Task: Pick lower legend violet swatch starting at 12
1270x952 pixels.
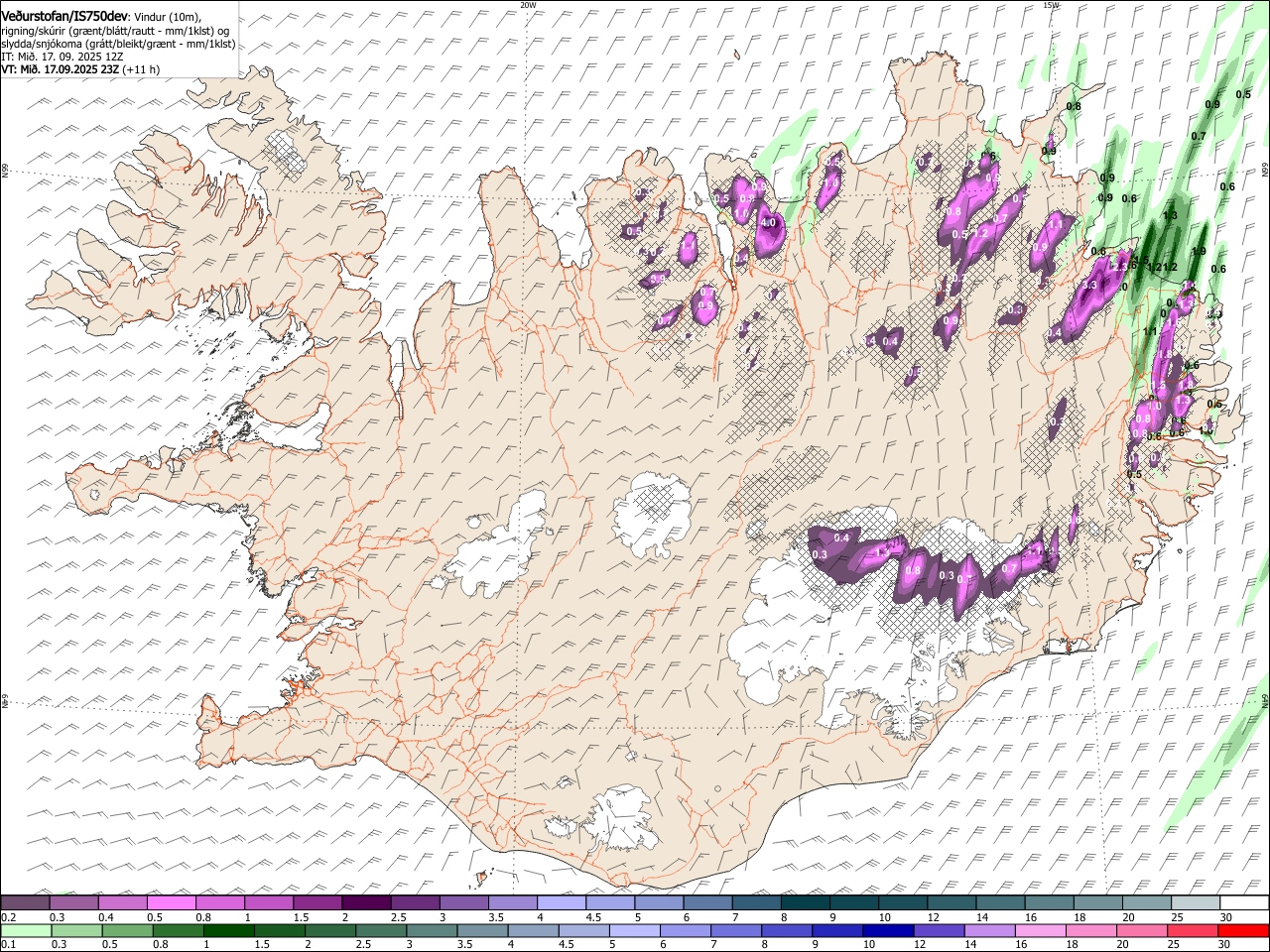Action: coord(938,930)
